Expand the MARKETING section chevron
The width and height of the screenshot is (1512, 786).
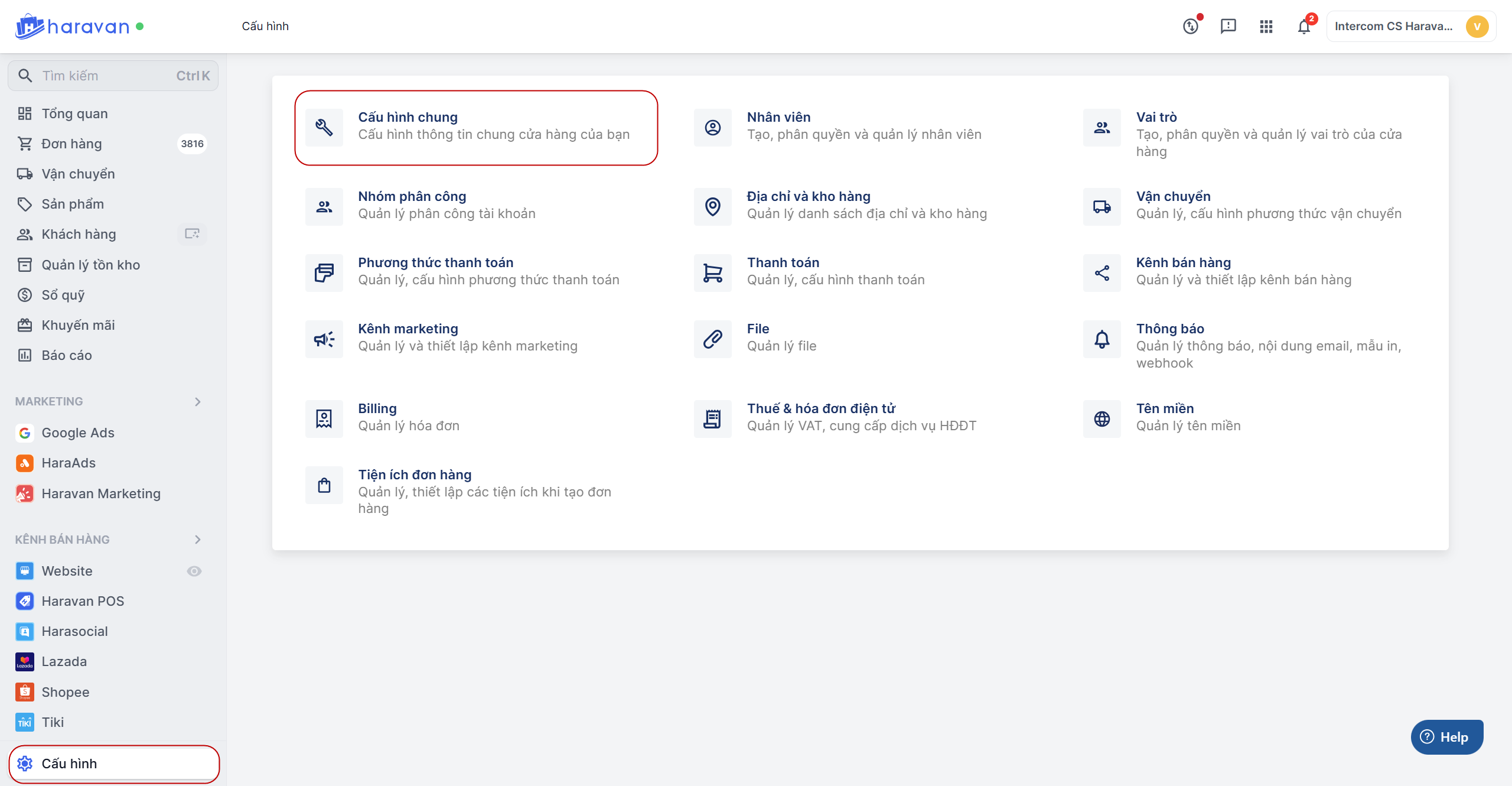(198, 402)
